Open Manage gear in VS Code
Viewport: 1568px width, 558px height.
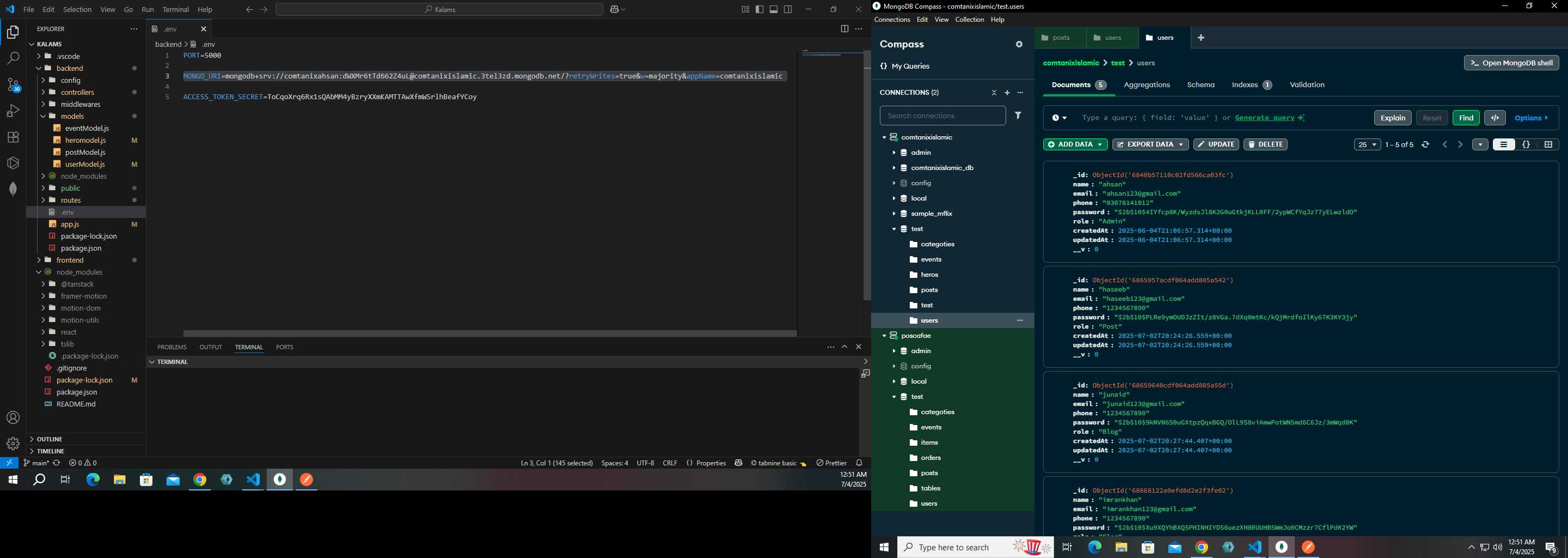point(13,444)
